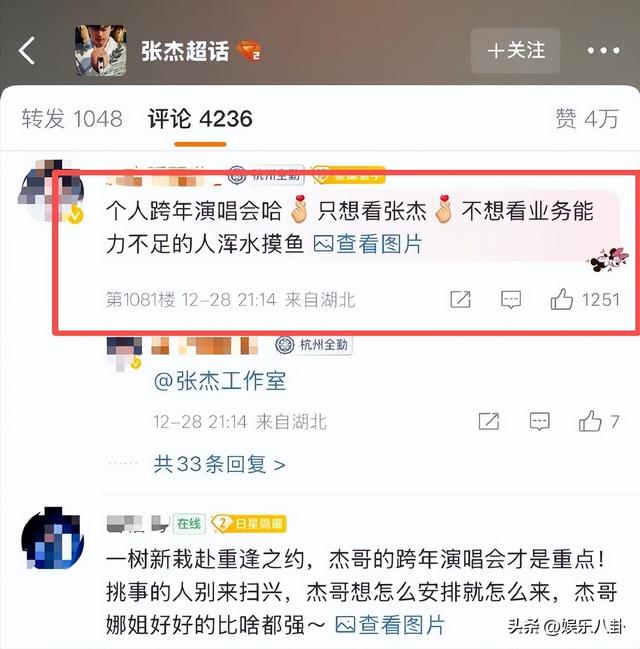Open the first commenter's pixelated avatar
This screenshot has height=649, width=640.
pos(51,191)
